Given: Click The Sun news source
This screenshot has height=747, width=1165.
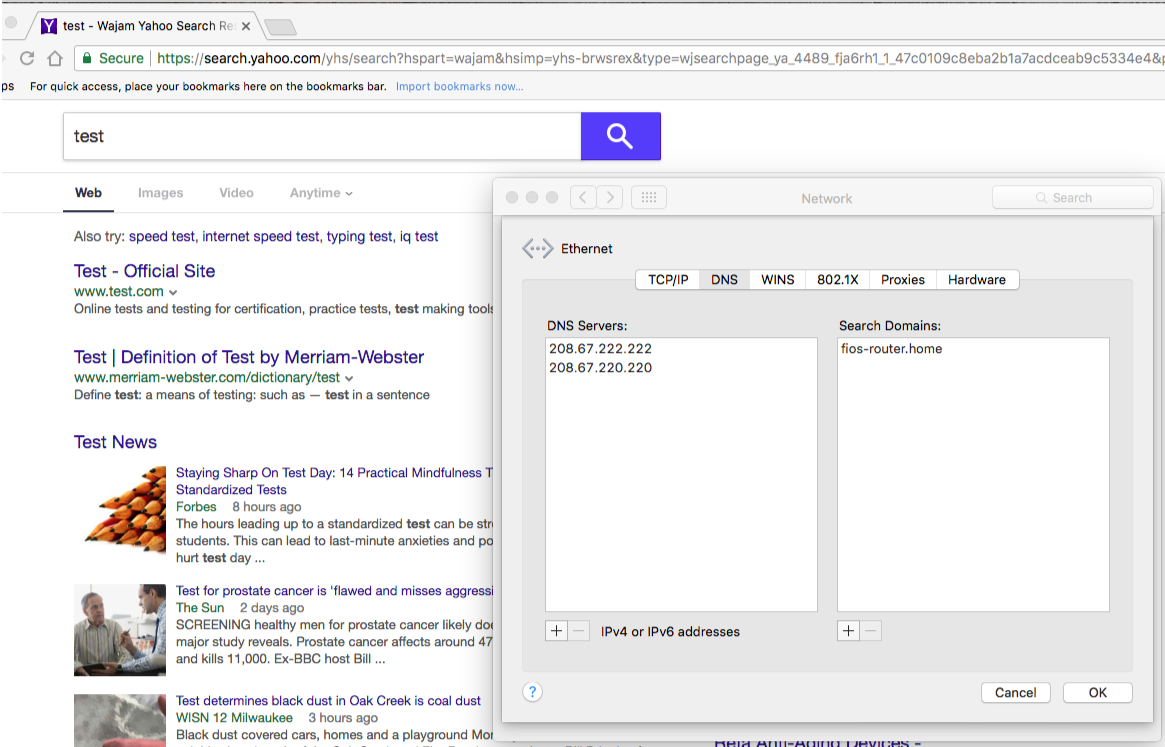Looking at the screenshot, I should pos(200,607).
